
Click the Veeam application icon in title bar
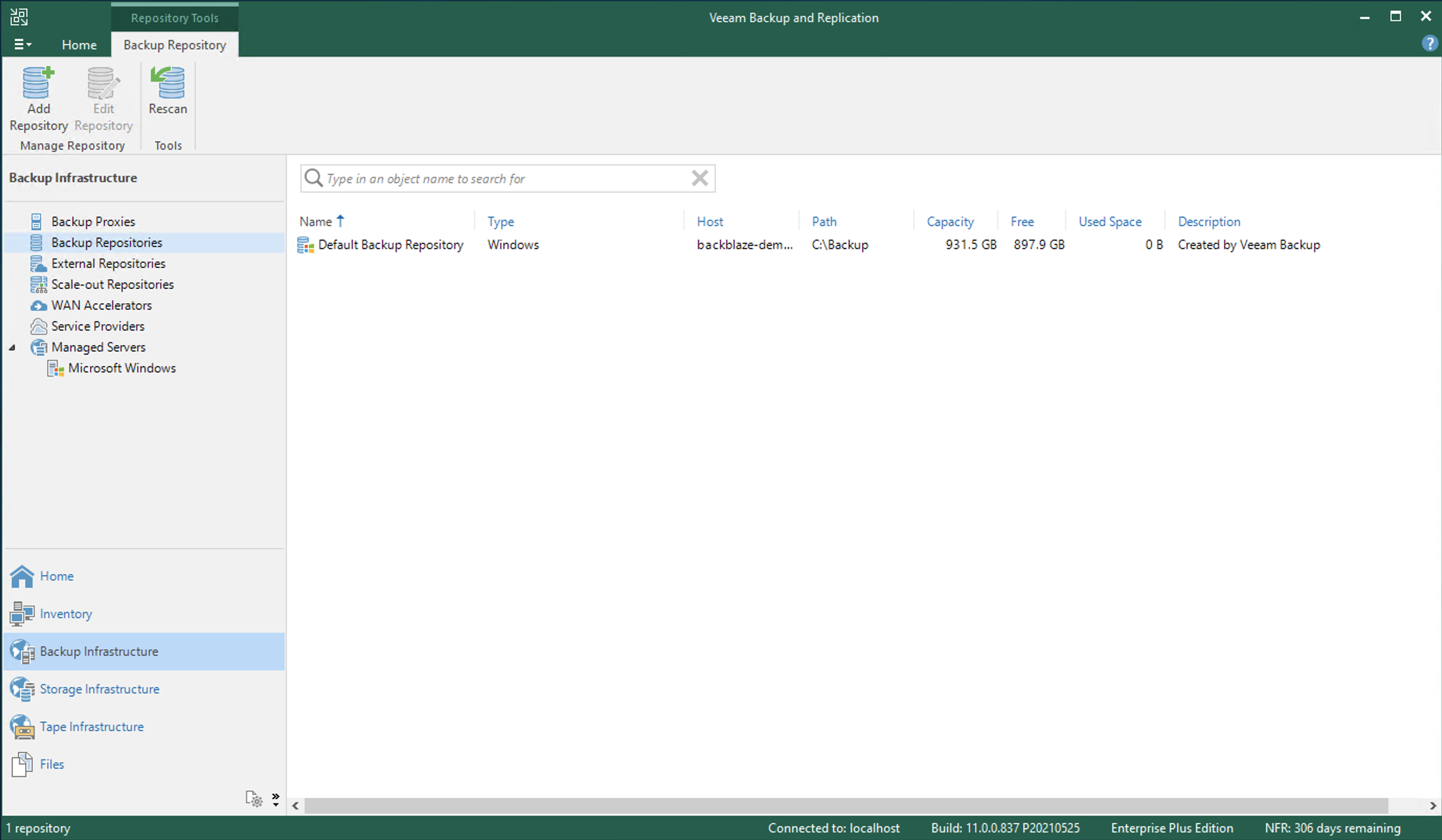tap(19, 17)
